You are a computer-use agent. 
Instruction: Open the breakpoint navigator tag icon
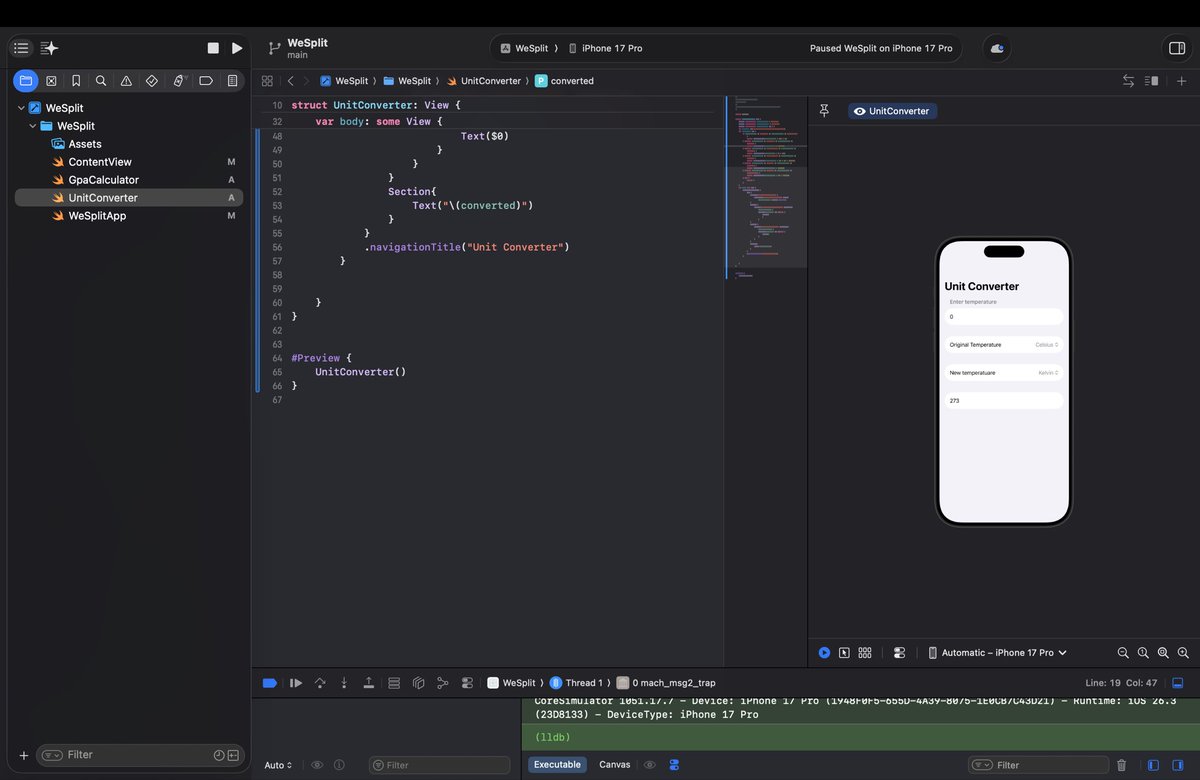(x=206, y=81)
